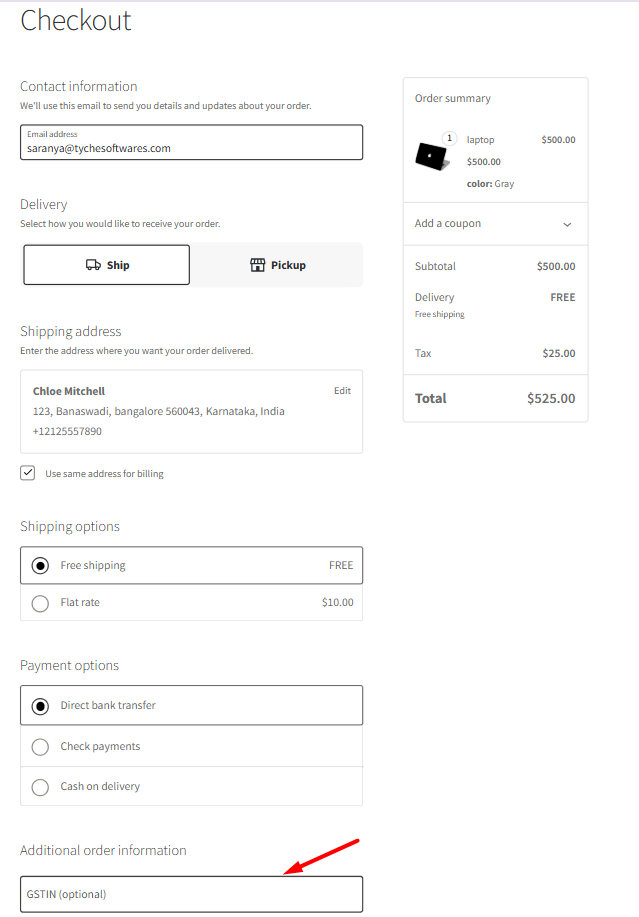This screenshot has height=917, width=639.
Task: Click the laptop product thumbnail
Action: click(431, 156)
